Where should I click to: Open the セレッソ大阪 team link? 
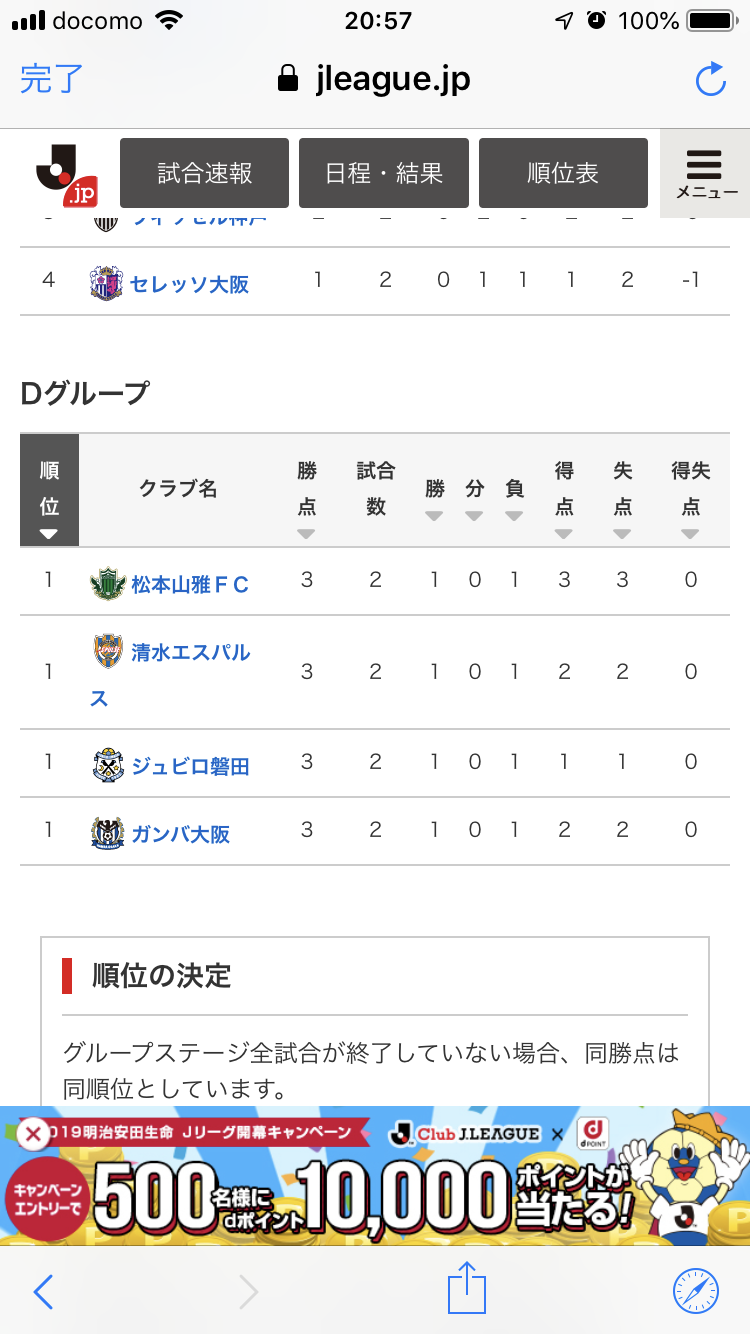189,284
